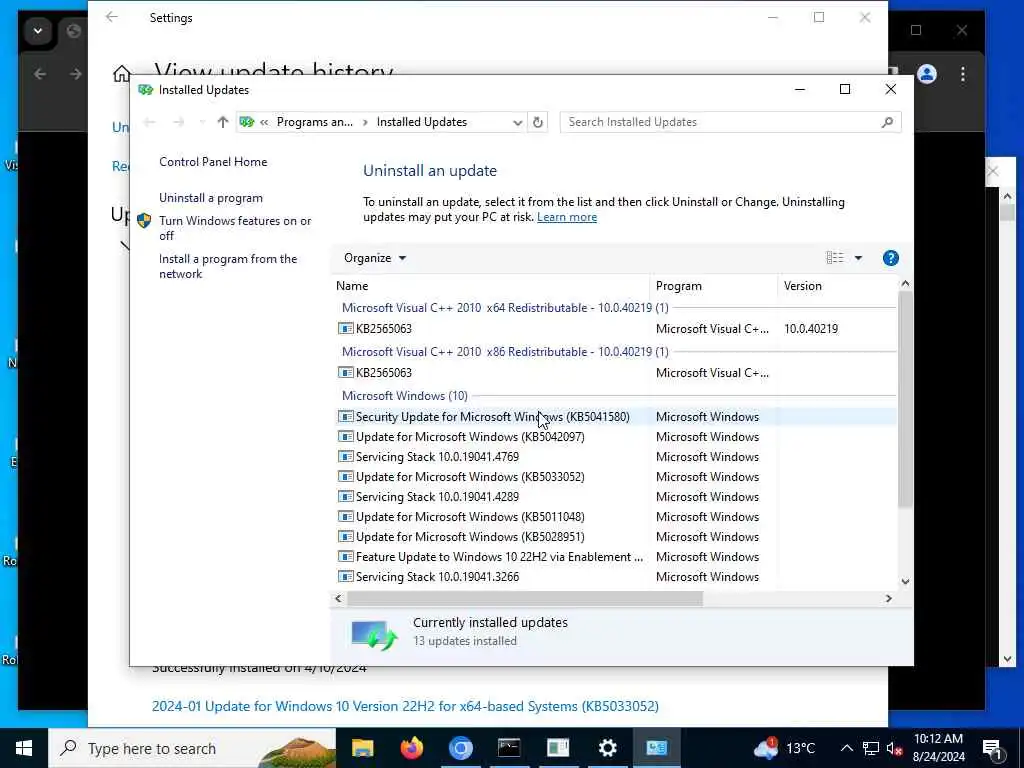Image resolution: width=1024 pixels, height=768 pixels.
Task: Open Uninstall a program link
Action: click(x=211, y=198)
